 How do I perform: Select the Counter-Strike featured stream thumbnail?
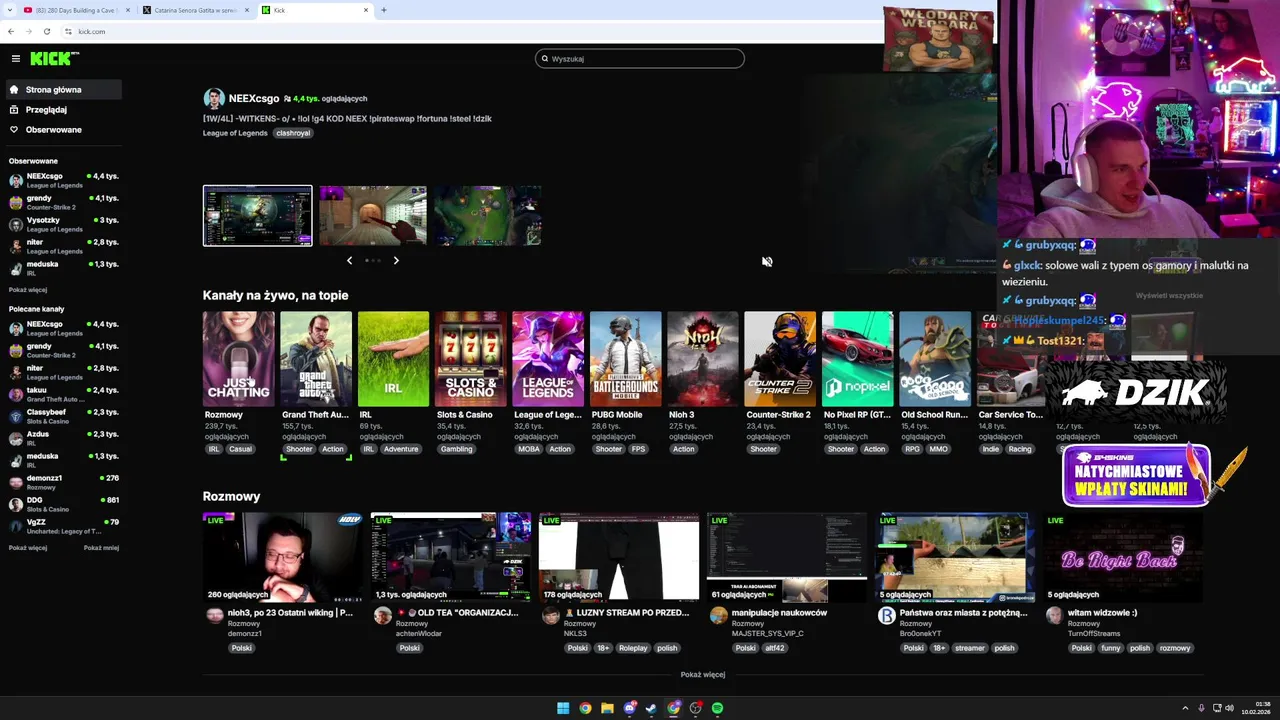click(373, 215)
